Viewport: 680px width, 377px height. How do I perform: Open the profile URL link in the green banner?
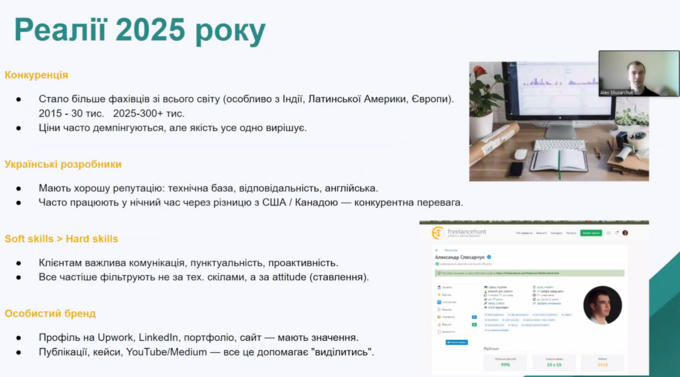coord(527,273)
